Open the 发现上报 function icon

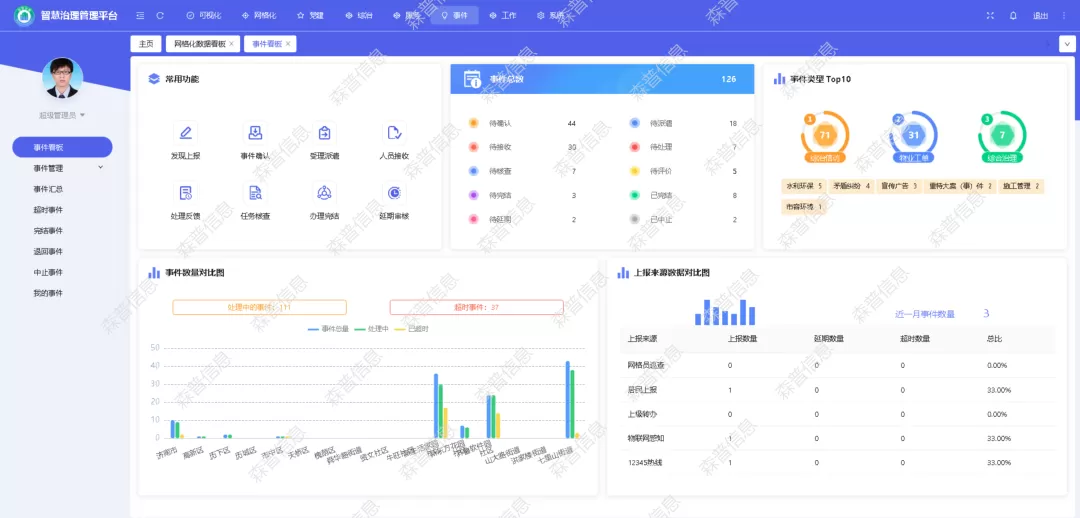pos(185,132)
